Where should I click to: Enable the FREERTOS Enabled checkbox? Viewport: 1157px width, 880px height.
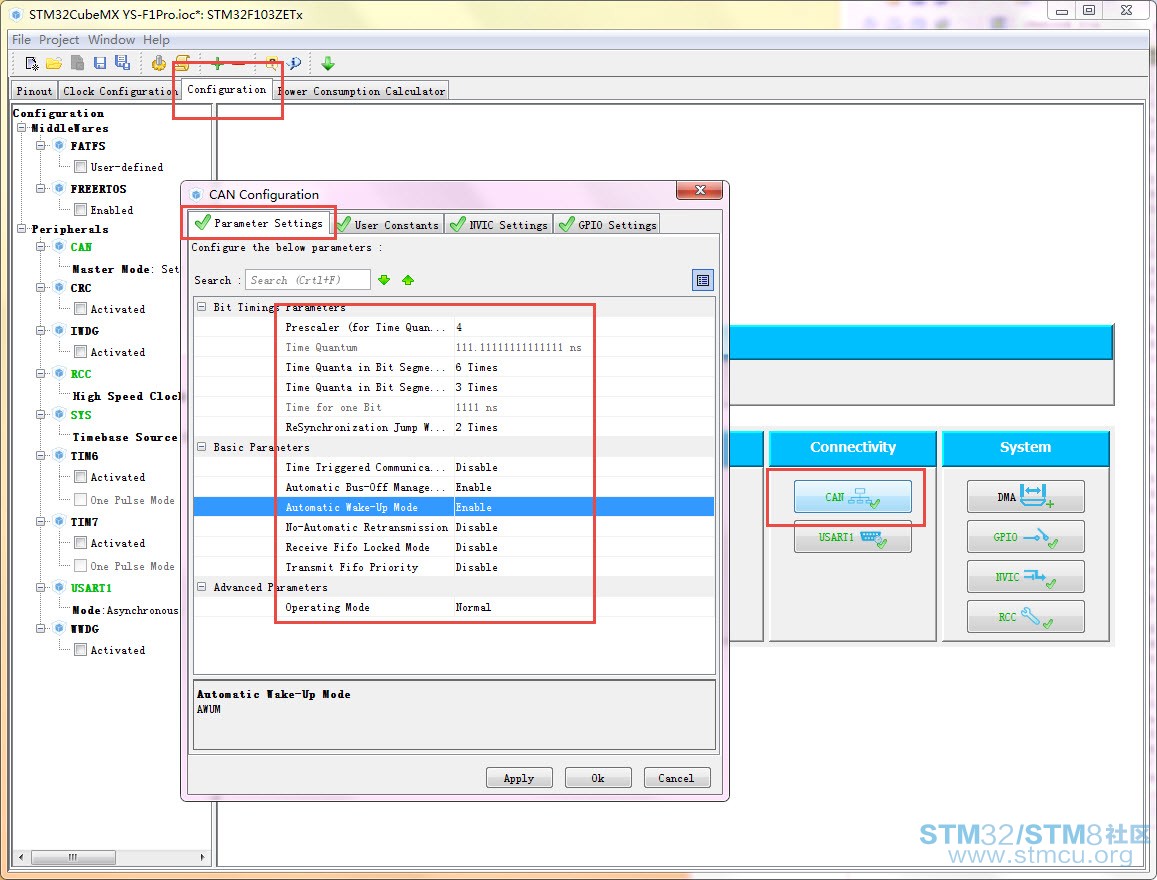(80, 209)
